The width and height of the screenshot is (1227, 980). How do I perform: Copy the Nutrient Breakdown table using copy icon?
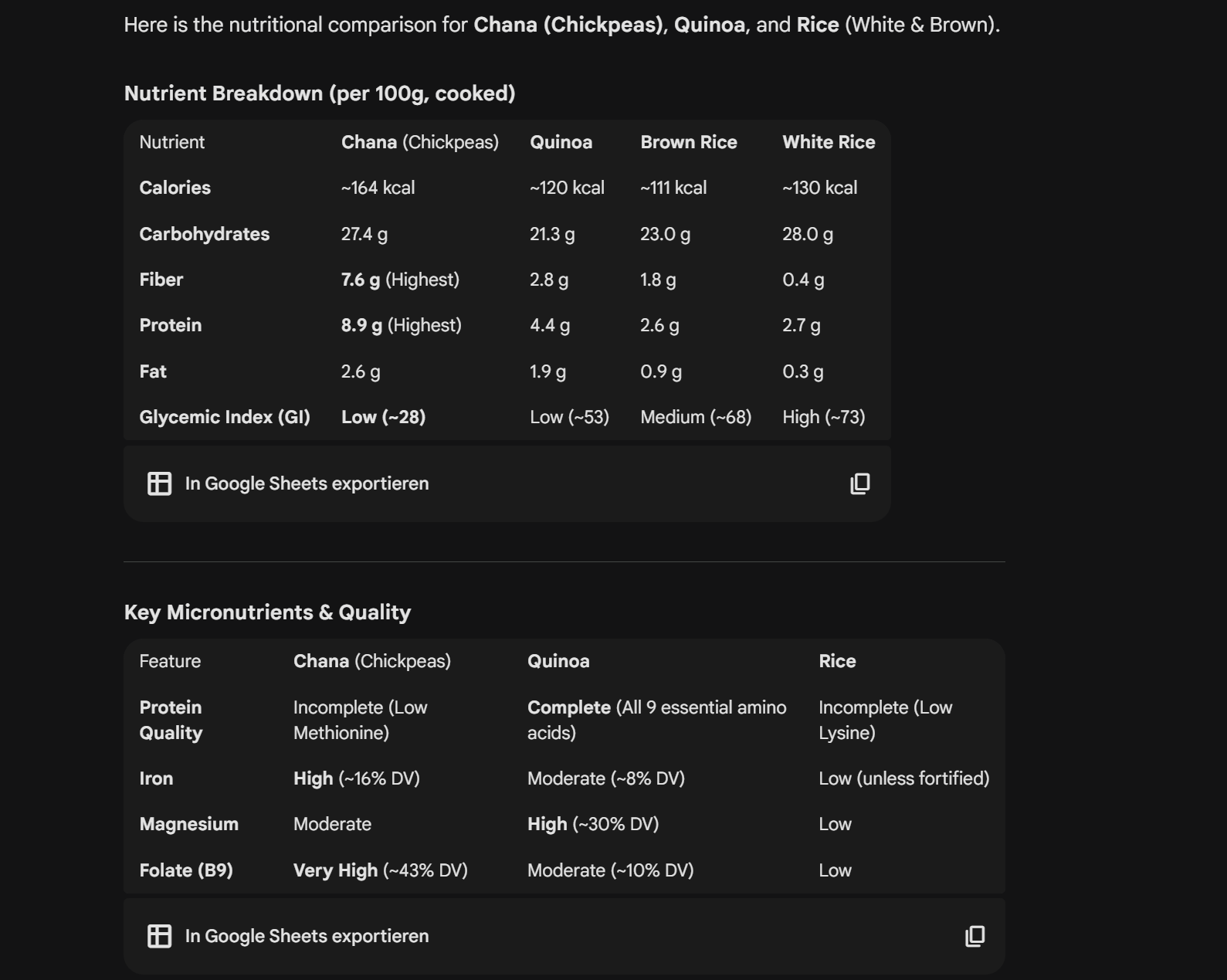pyautogui.click(x=859, y=483)
